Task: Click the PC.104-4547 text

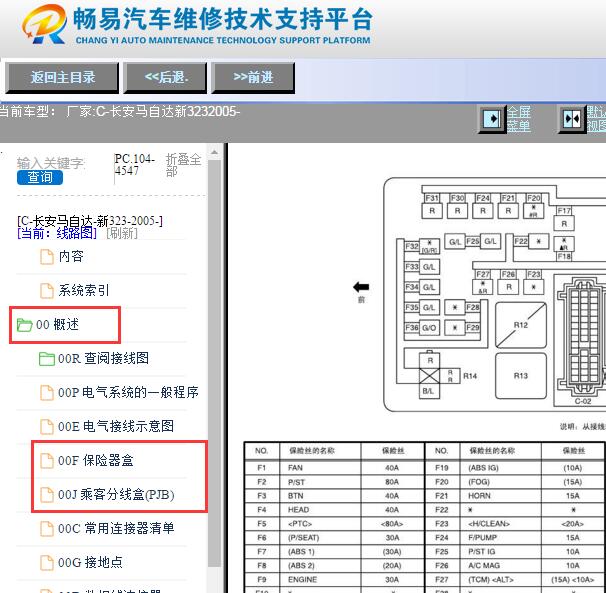Action: 134,165
